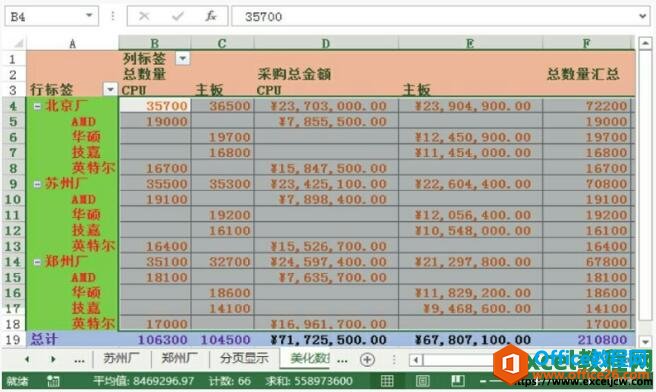Image resolution: width=656 pixels, height=392 pixels.
Task: Switch to Page Layout view icon
Action: 423,381
